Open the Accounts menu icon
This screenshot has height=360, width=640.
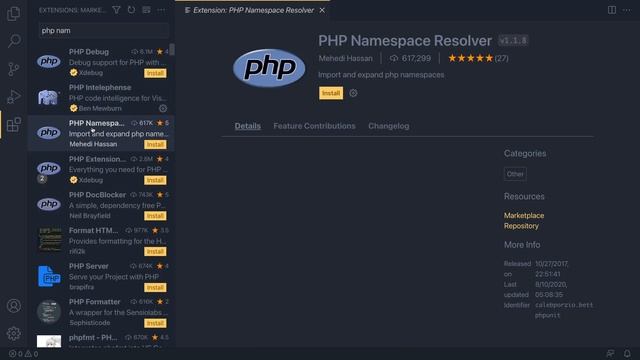(x=13, y=306)
